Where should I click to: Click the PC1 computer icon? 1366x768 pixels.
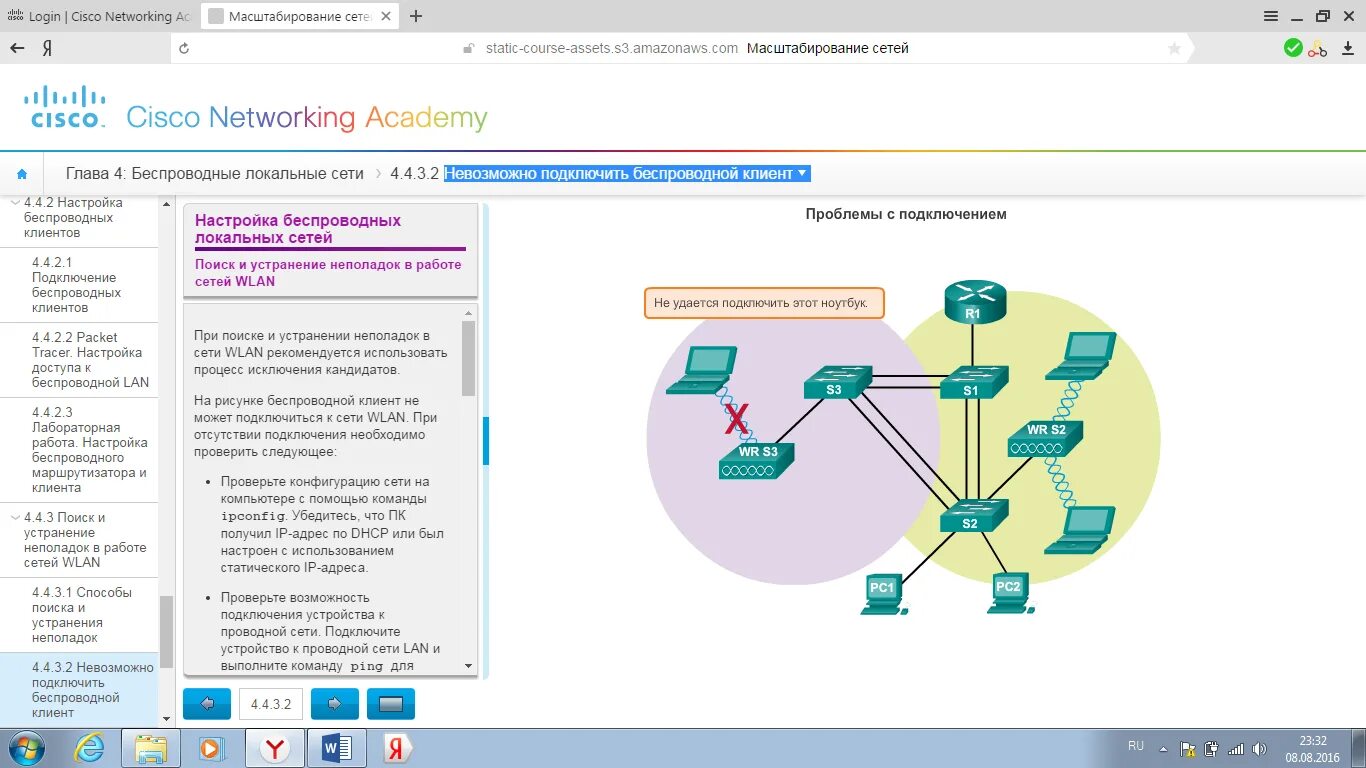pyautogui.click(x=884, y=593)
